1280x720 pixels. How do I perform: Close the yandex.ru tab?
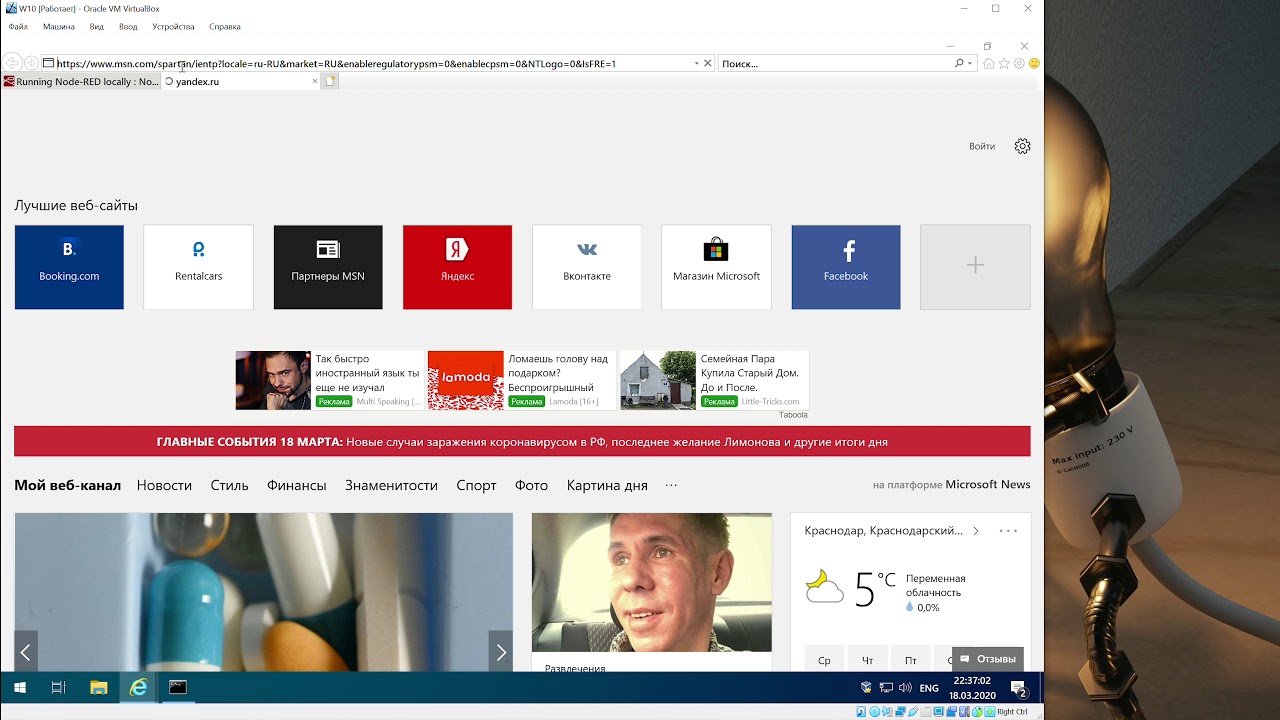click(x=315, y=82)
